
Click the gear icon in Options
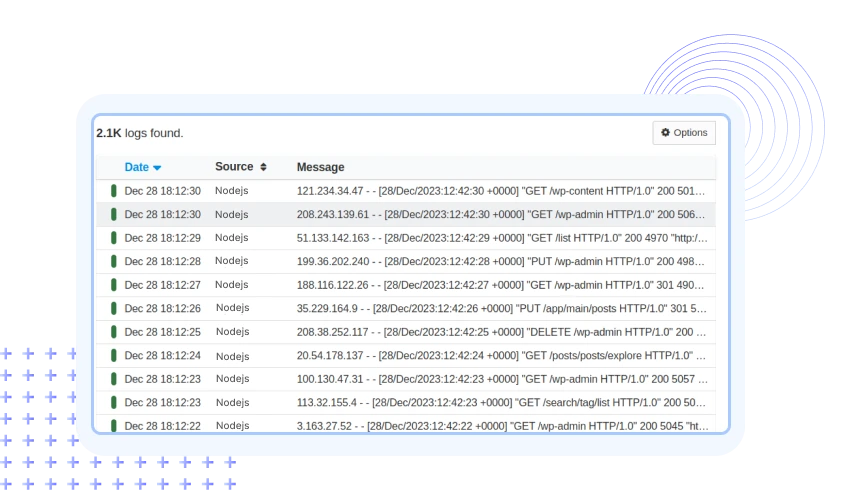pos(665,132)
